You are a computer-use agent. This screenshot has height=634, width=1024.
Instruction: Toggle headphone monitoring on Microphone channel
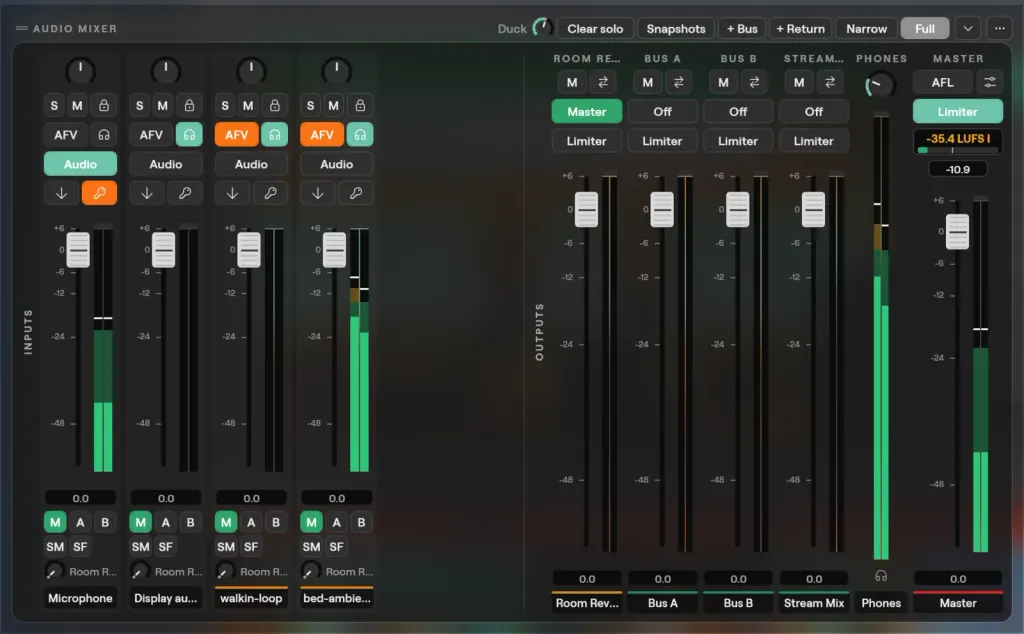pos(104,135)
